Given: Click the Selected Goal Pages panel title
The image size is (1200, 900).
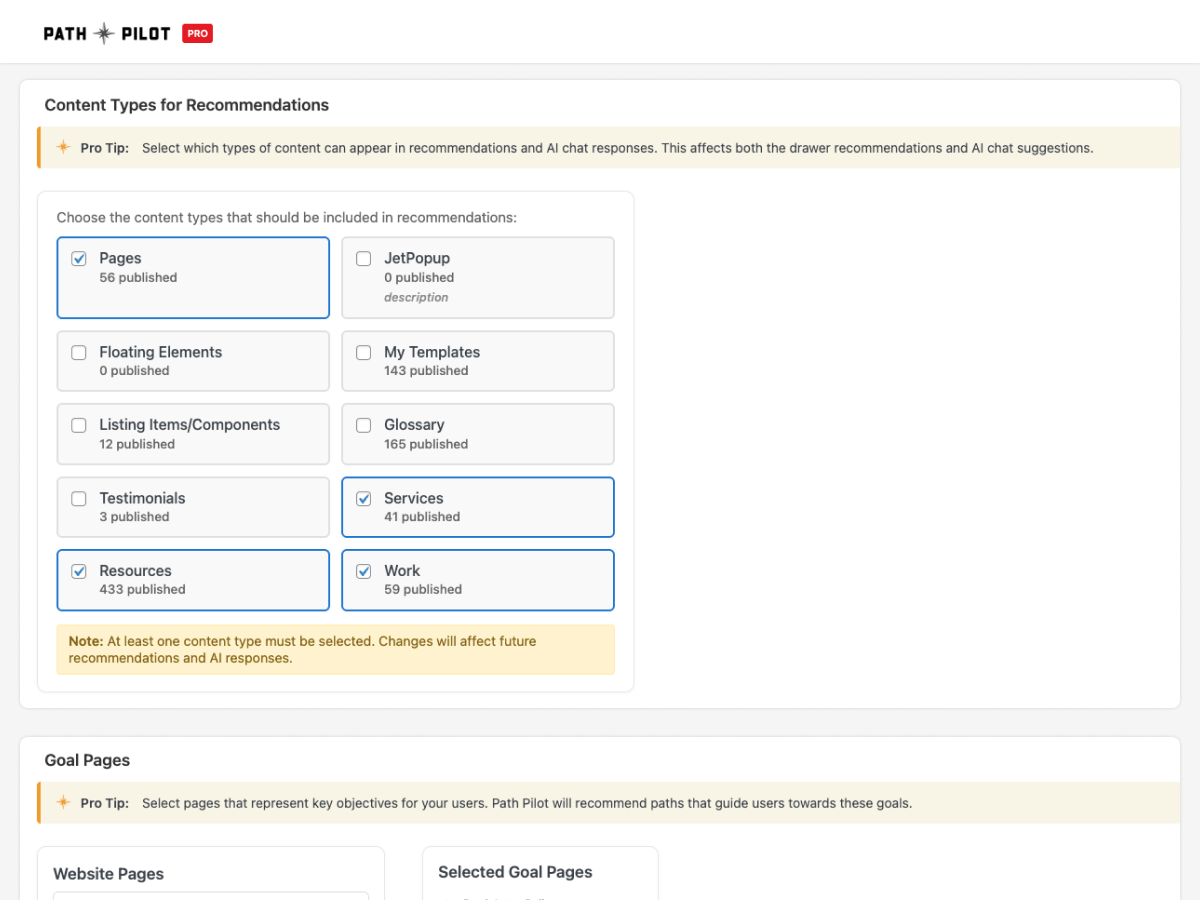Looking at the screenshot, I should pyautogui.click(x=515, y=872).
